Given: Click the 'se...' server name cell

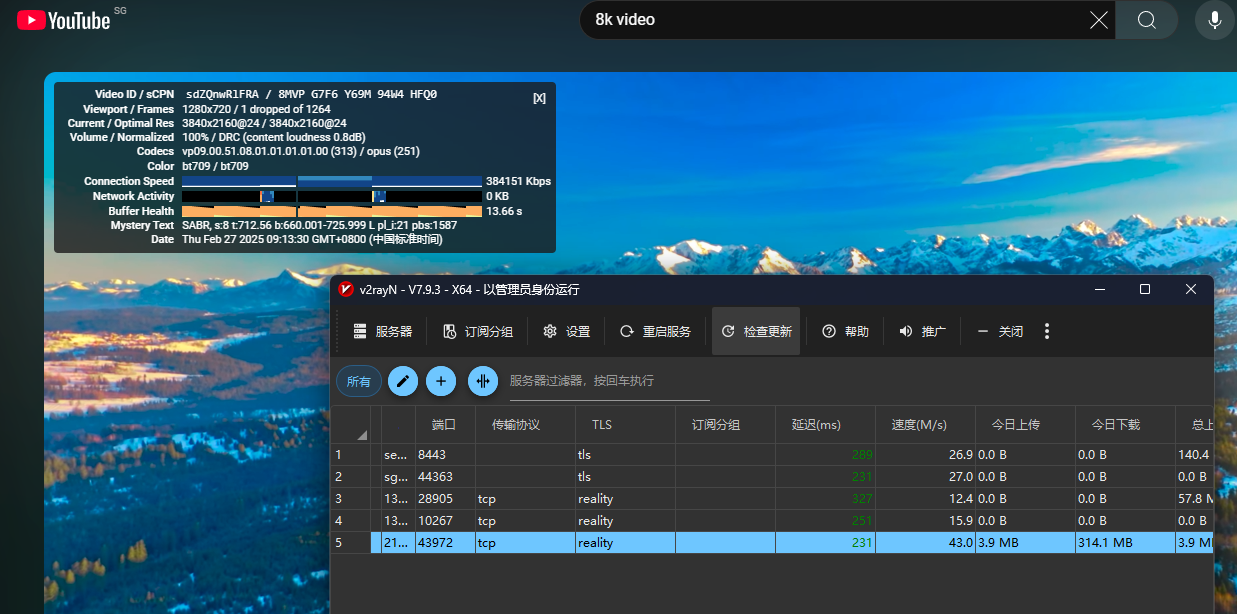Looking at the screenshot, I should click(398, 454).
